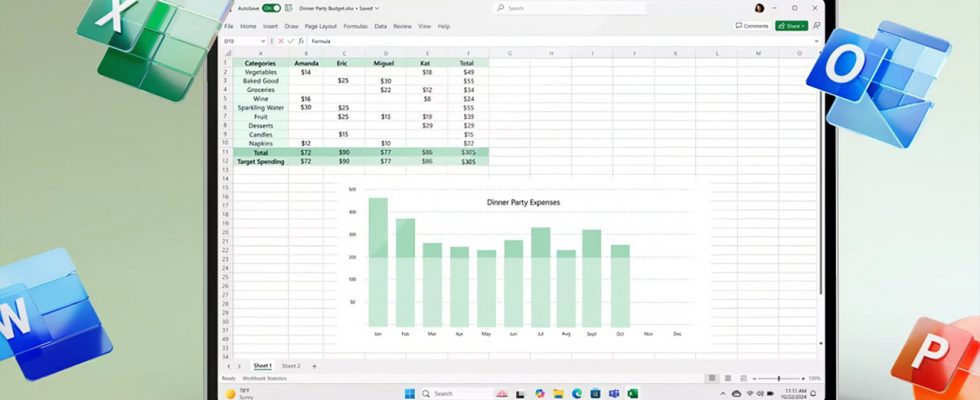
Task: Click the green Share button
Action: pyautogui.click(x=791, y=26)
